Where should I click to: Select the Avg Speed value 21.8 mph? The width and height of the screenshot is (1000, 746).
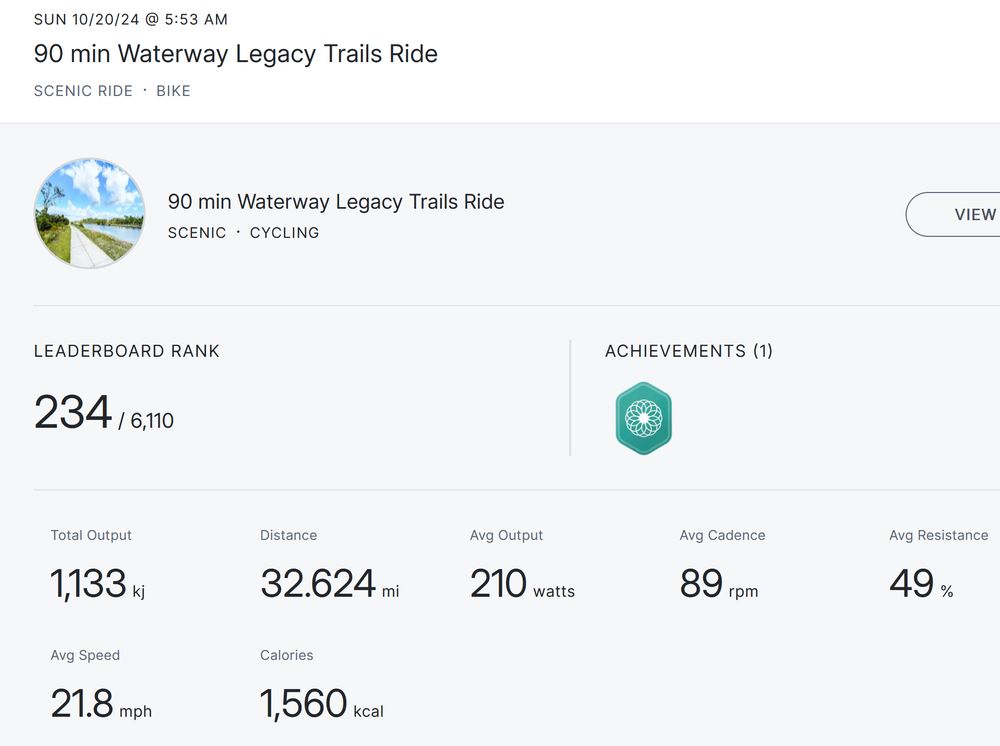point(101,704)
